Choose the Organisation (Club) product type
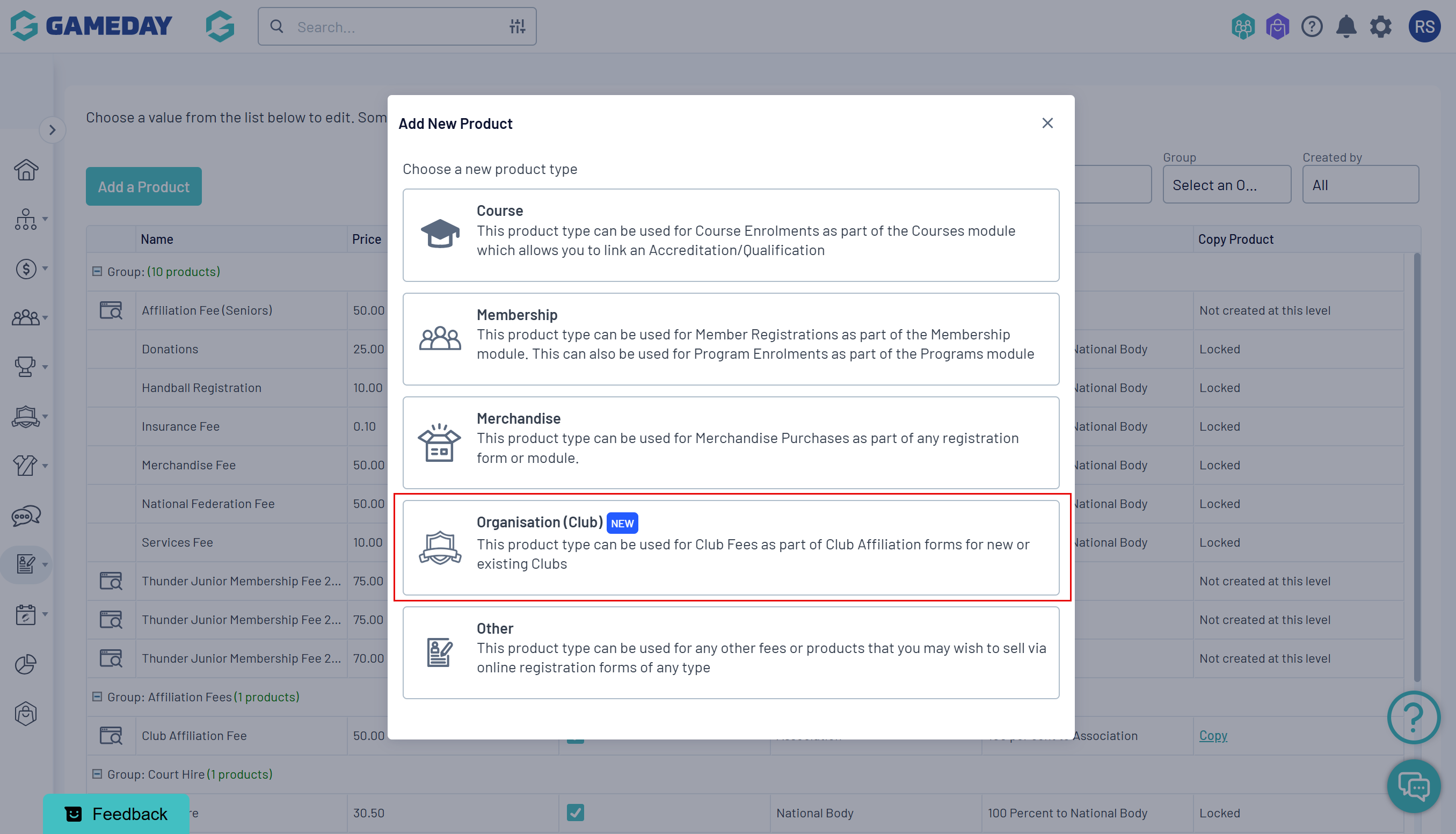 tap(731, 547)
